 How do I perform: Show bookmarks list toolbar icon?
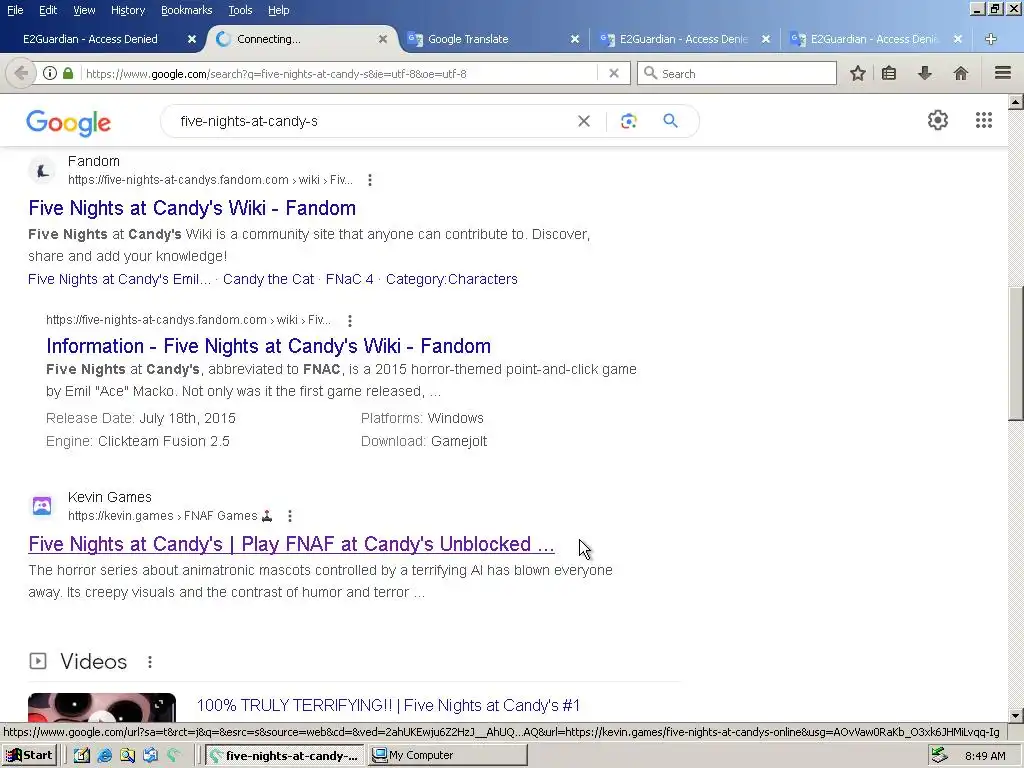tap(889, 73)
